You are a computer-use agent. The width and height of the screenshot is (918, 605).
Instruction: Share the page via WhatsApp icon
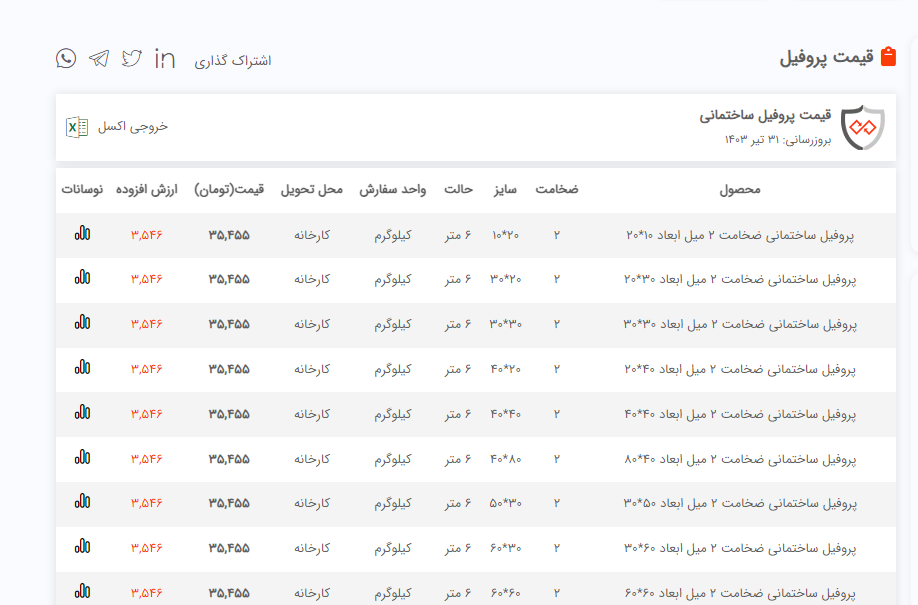tap(66, 58)
